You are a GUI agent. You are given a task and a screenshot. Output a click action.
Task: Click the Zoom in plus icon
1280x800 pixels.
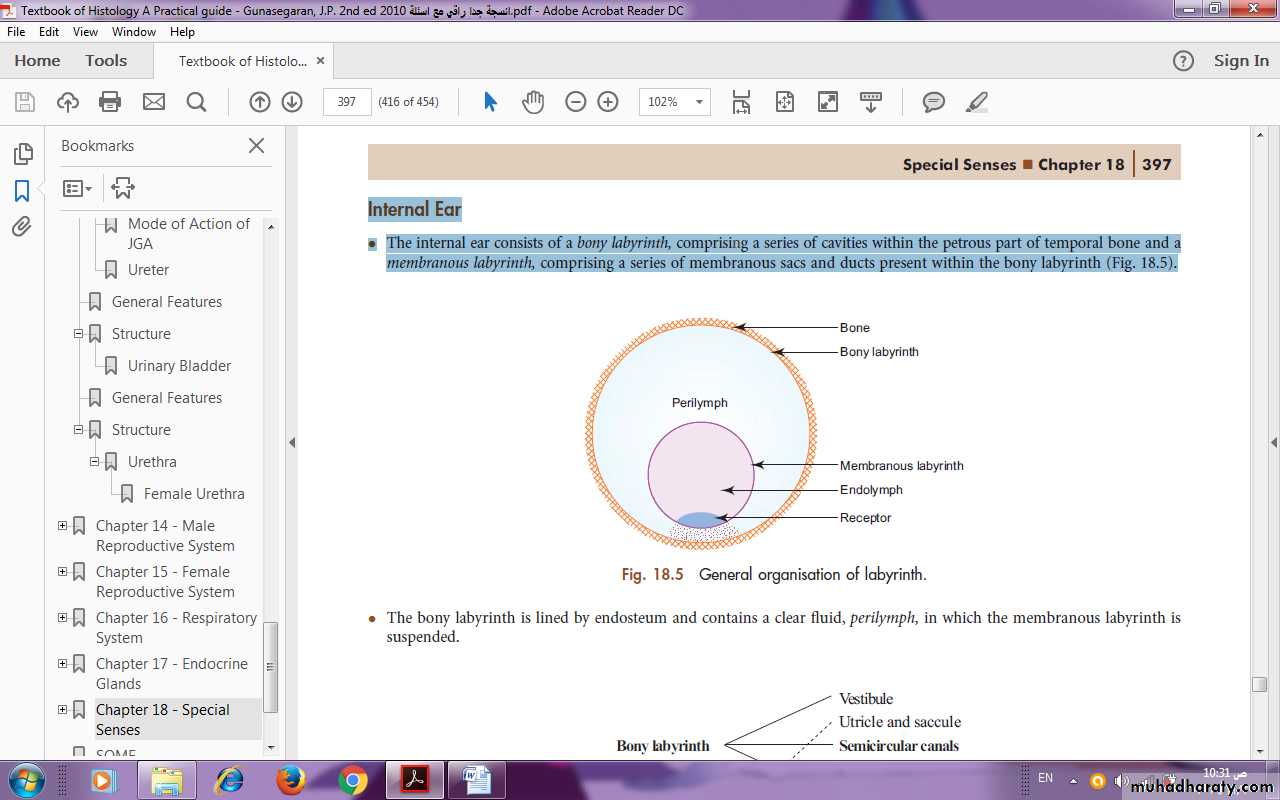tap(608, 101)
